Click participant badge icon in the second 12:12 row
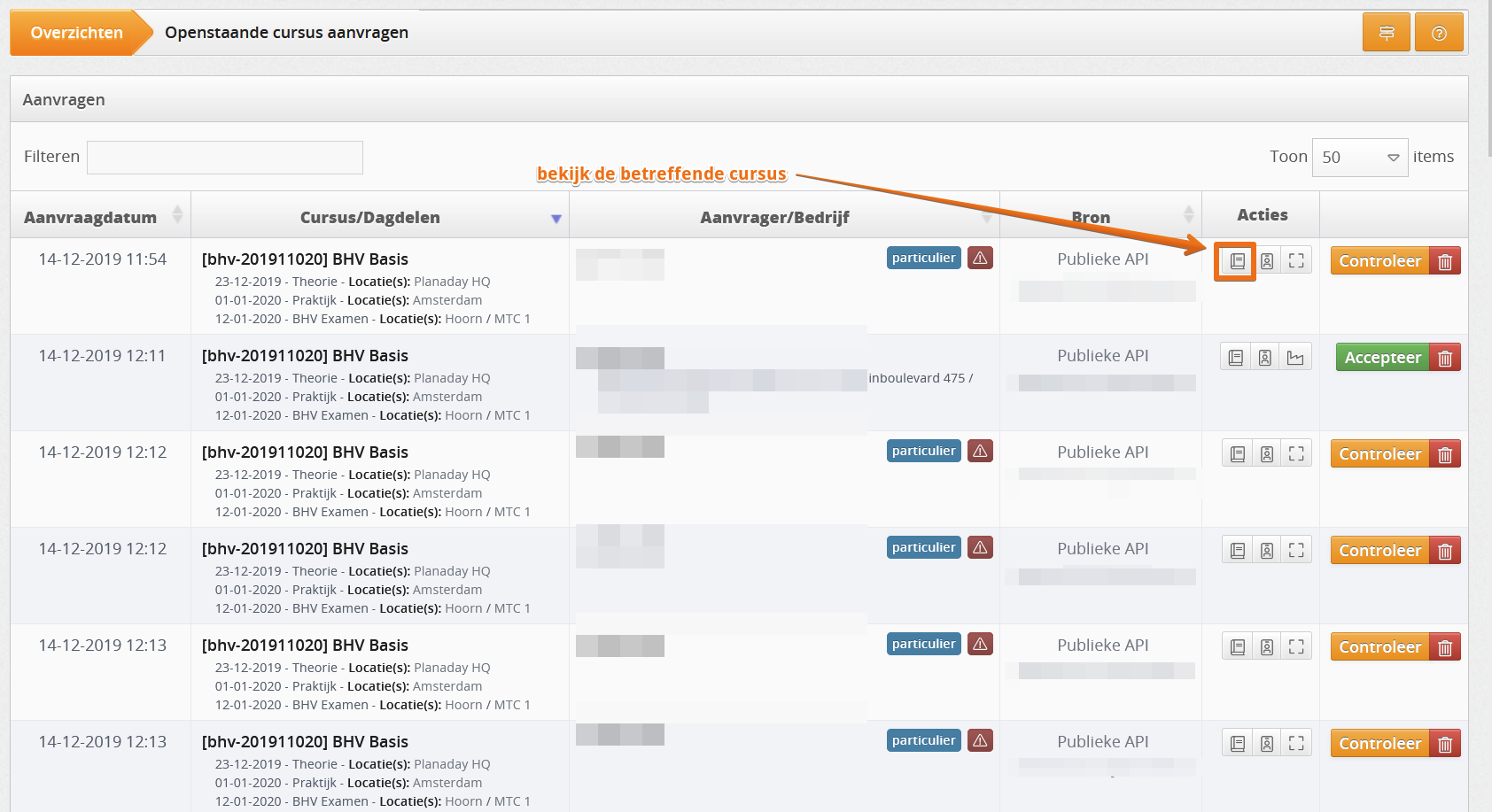 (x=1267, y=551)
